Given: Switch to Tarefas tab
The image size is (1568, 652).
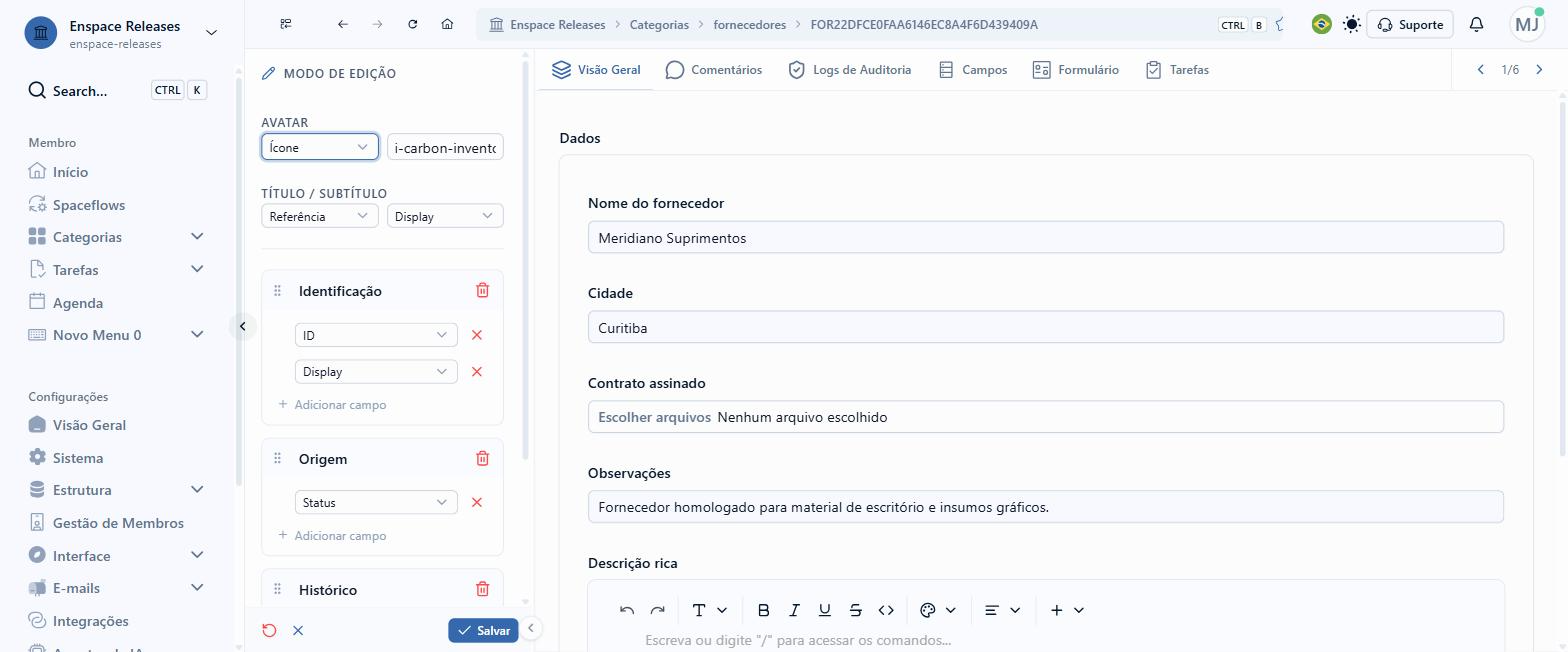Looking at the screenshot, I should pyautogui.click(x=1177, y=70).
